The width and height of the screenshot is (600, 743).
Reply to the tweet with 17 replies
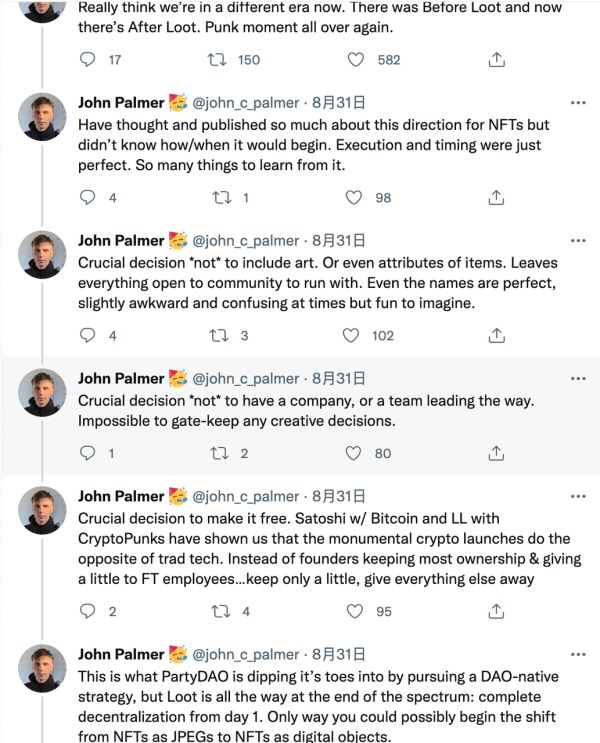(x=87, y=60)
